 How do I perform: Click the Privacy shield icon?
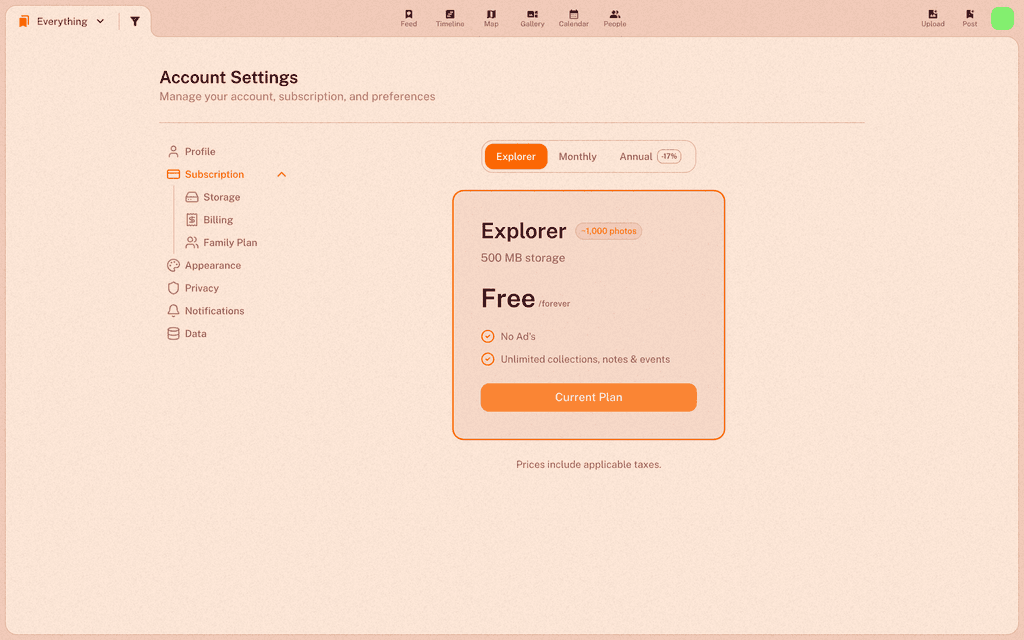click(173, 288)
